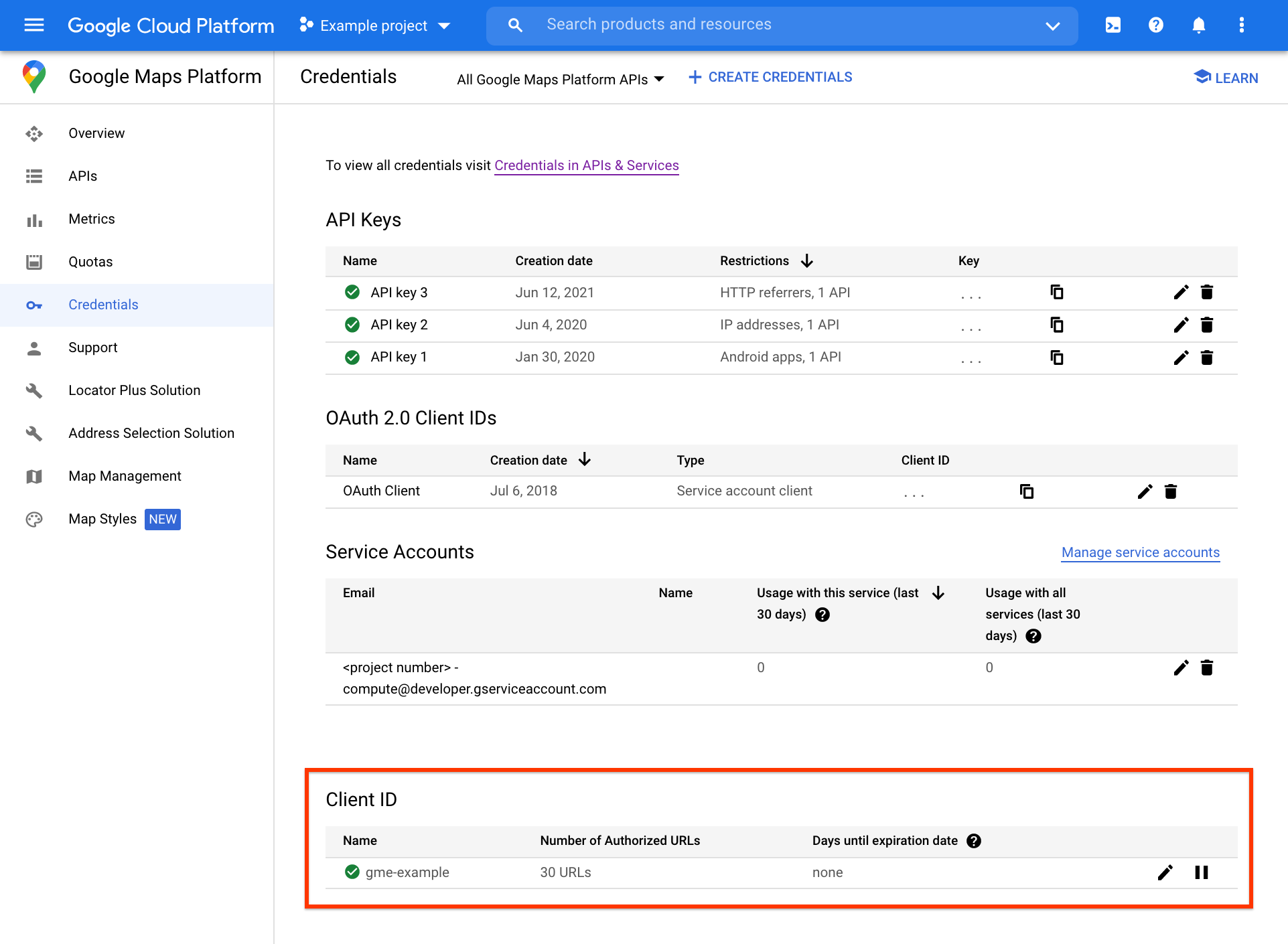
Task: Click the CREATE CREDENTIALS button
Action: point(771,77)
